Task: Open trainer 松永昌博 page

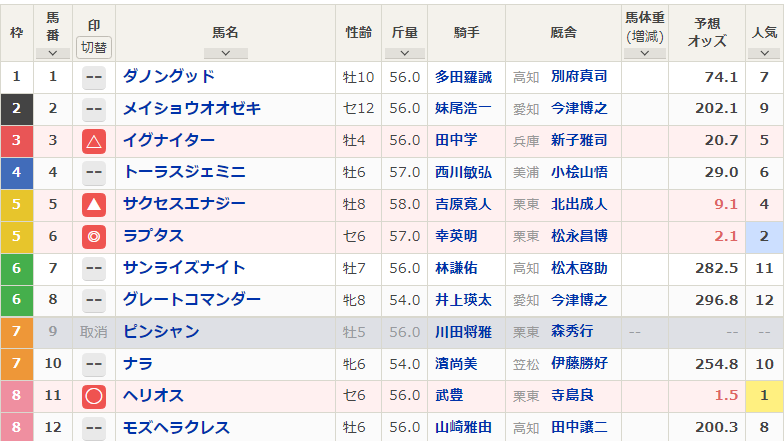Action: point(579,236)
